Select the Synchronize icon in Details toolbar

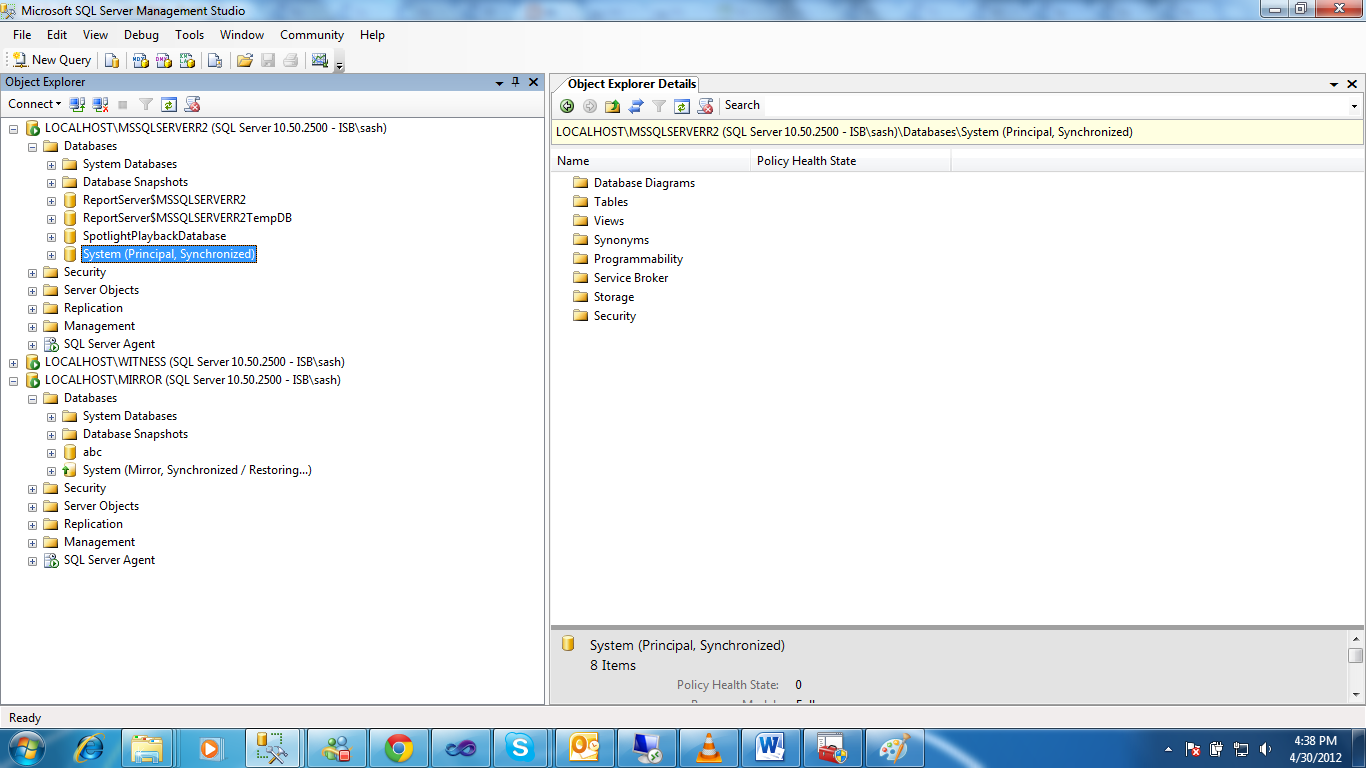(x=634, y=105)
